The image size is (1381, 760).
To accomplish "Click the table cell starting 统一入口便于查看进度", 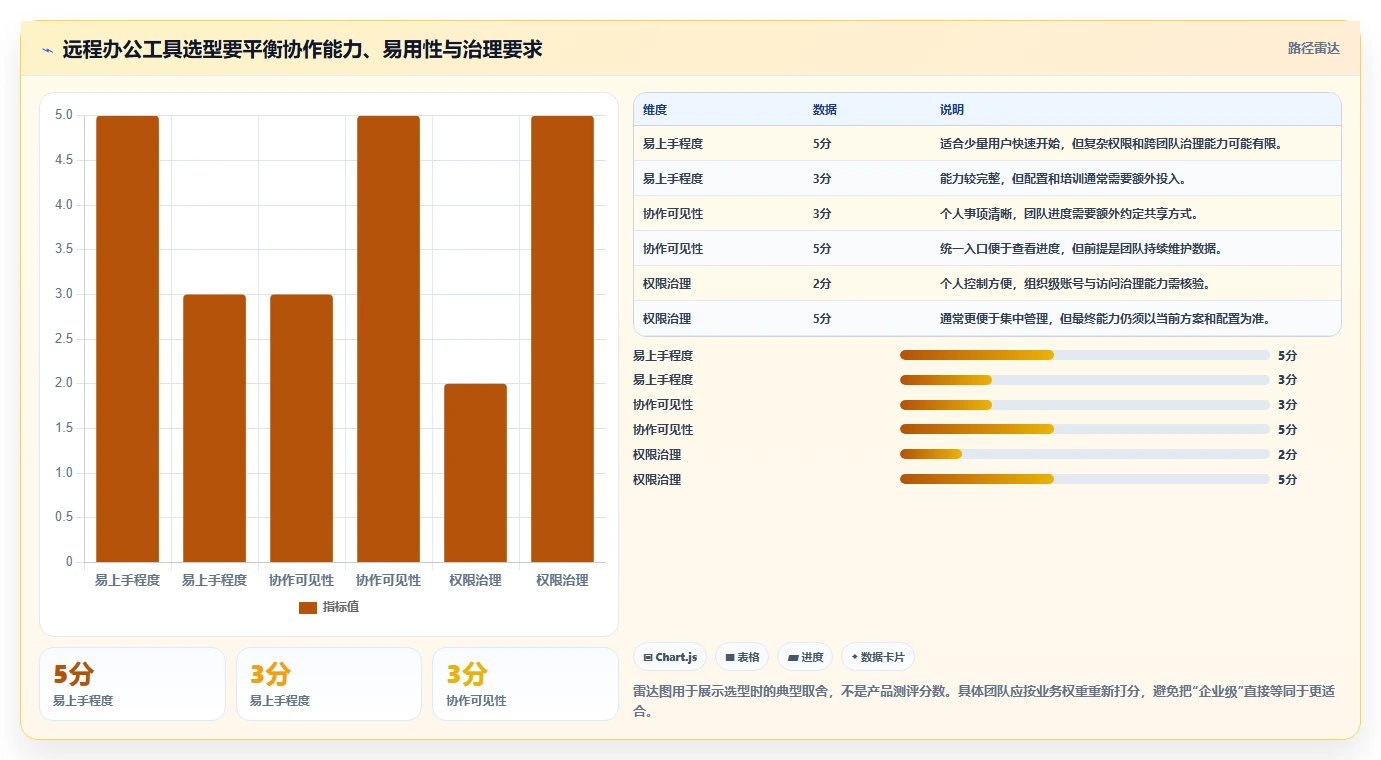I will 1135,249.
